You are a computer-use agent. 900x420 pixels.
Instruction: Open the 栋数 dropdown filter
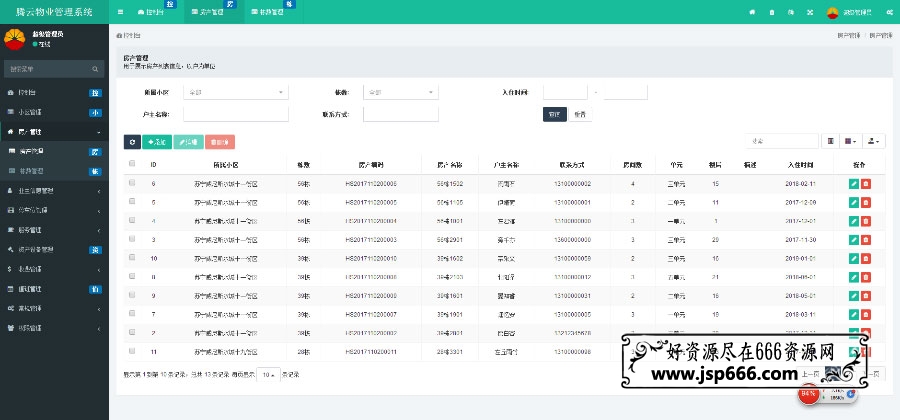tap(400, 92)
